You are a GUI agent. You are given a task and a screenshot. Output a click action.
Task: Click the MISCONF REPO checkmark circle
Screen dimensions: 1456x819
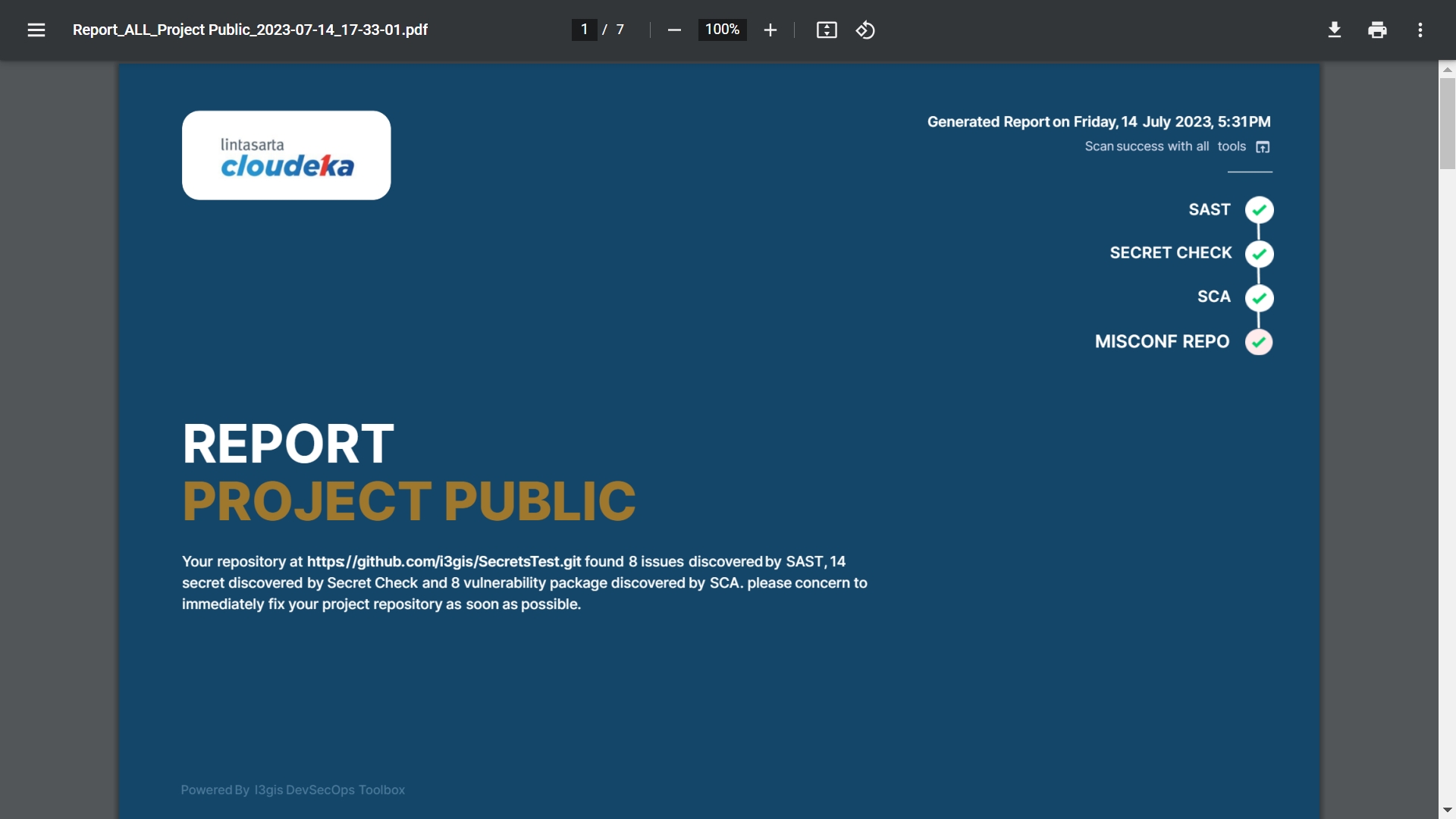coord(1259,342)
